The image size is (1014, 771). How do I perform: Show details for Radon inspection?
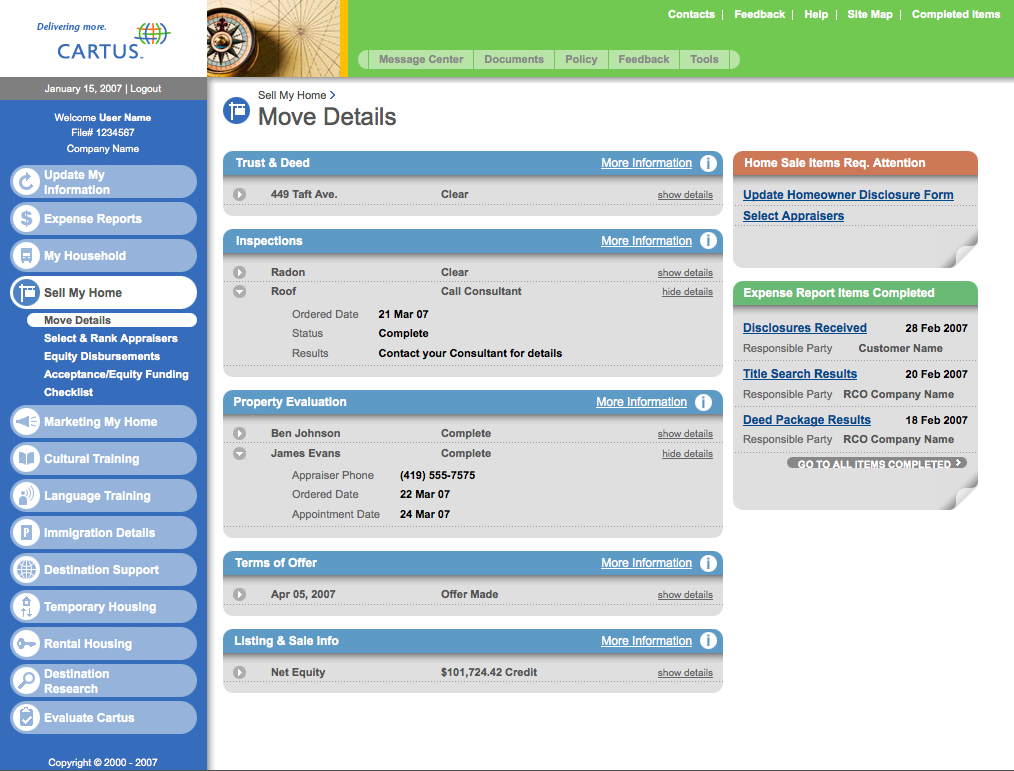[685, 272]
